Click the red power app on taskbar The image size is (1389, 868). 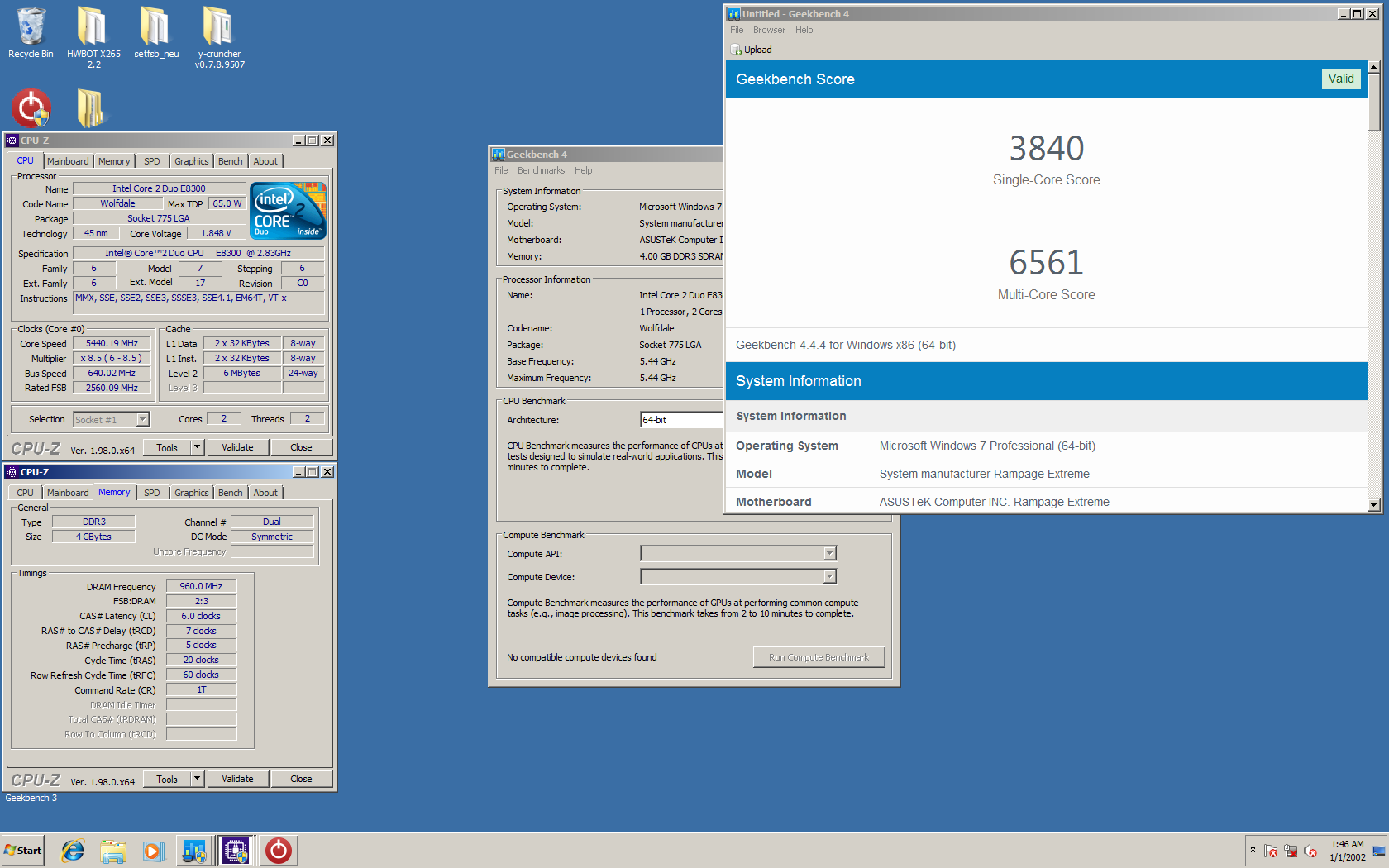pyautogui.click(x=279, y=851)
